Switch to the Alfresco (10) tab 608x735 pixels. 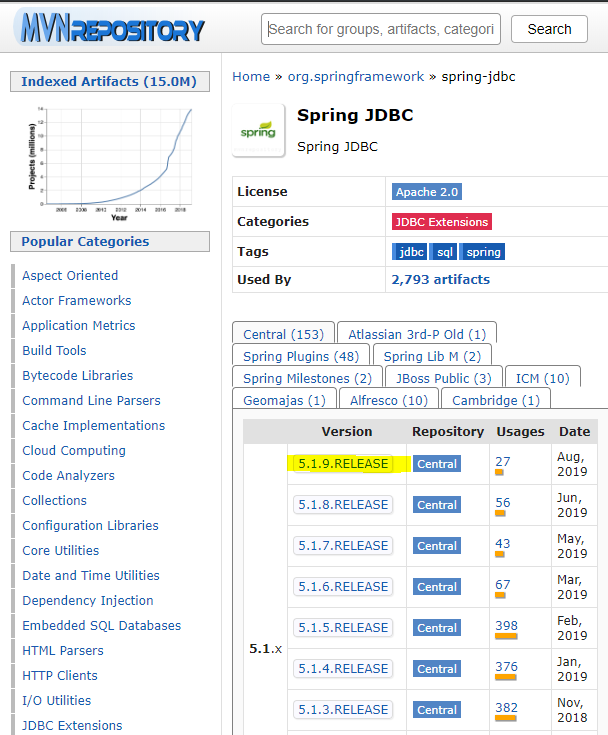pos(389,400)
